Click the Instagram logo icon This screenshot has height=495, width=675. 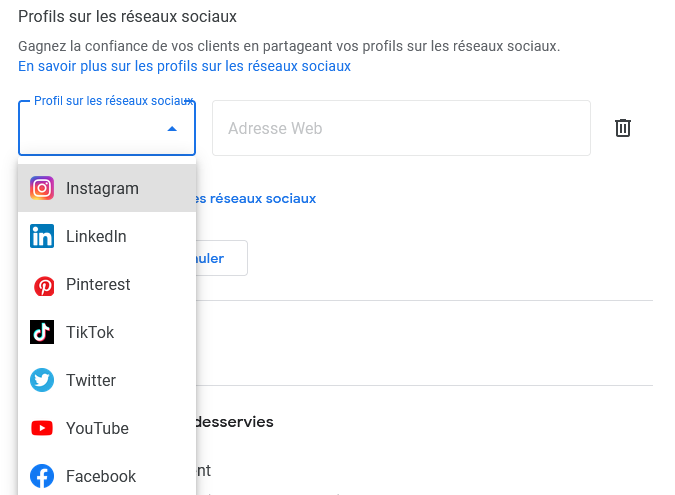[42, 188]
